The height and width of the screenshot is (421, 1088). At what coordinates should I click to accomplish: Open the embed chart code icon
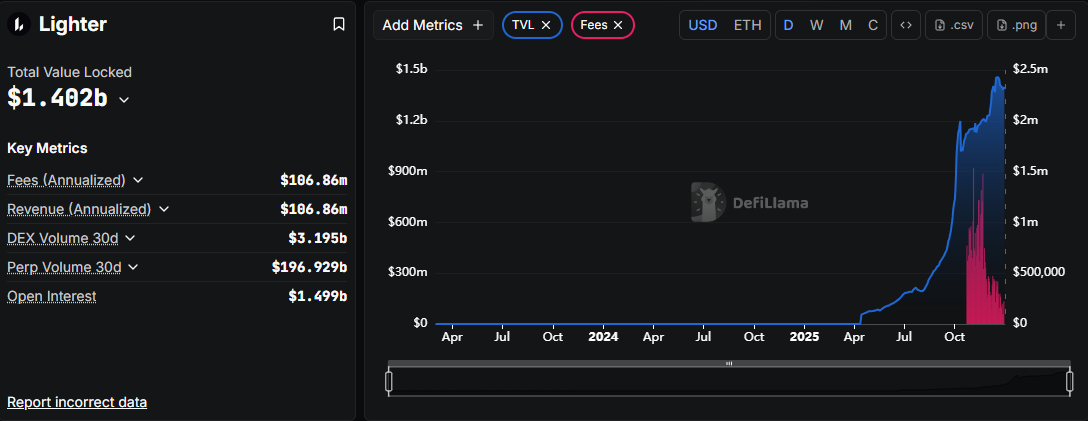tap(905, 25)
